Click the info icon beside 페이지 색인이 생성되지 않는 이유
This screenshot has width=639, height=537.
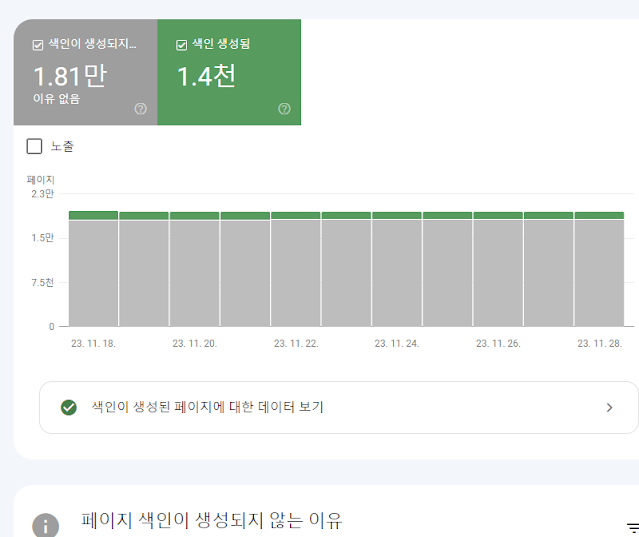tap(45, 526)
